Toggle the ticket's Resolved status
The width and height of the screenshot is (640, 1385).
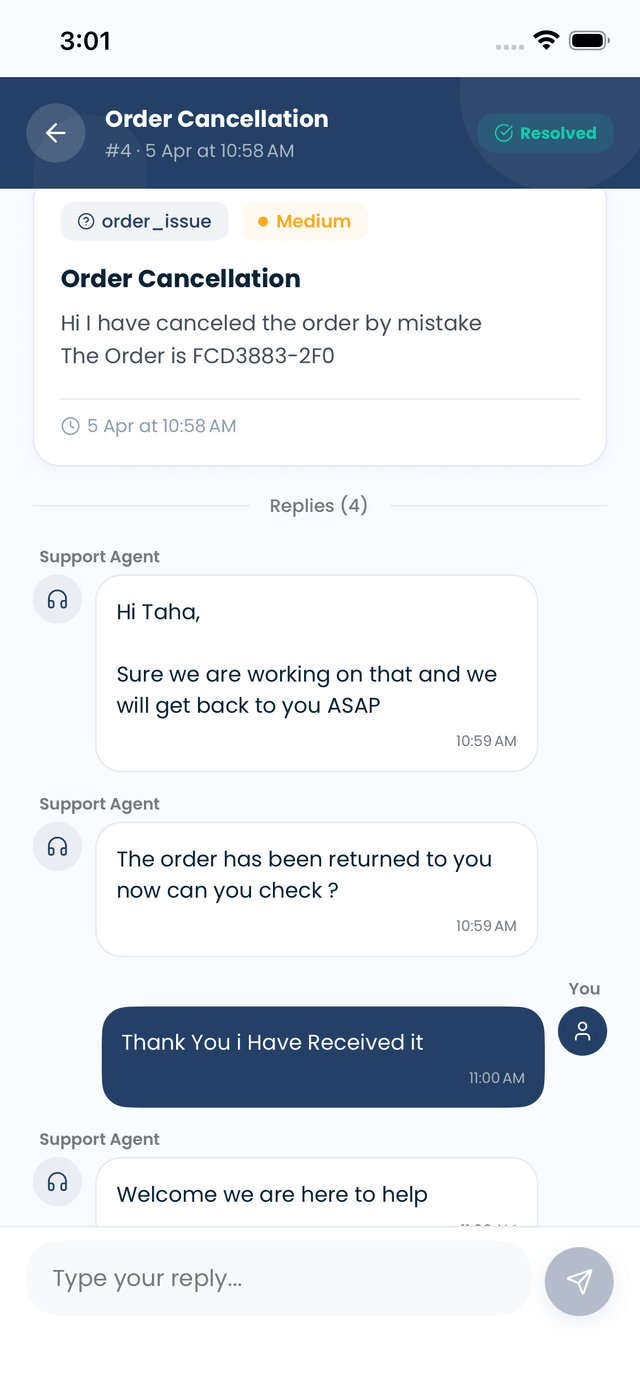coord(545,132)
